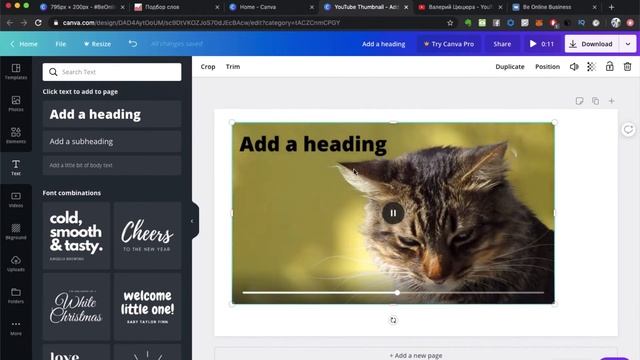
Task: Edit the design title Add a heading
Action: (x=384, y=44)
